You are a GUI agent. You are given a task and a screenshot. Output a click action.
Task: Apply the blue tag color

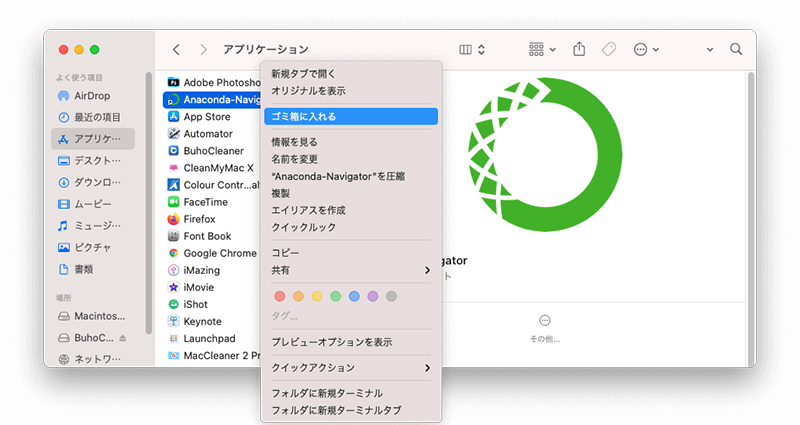tap(354, 296)
